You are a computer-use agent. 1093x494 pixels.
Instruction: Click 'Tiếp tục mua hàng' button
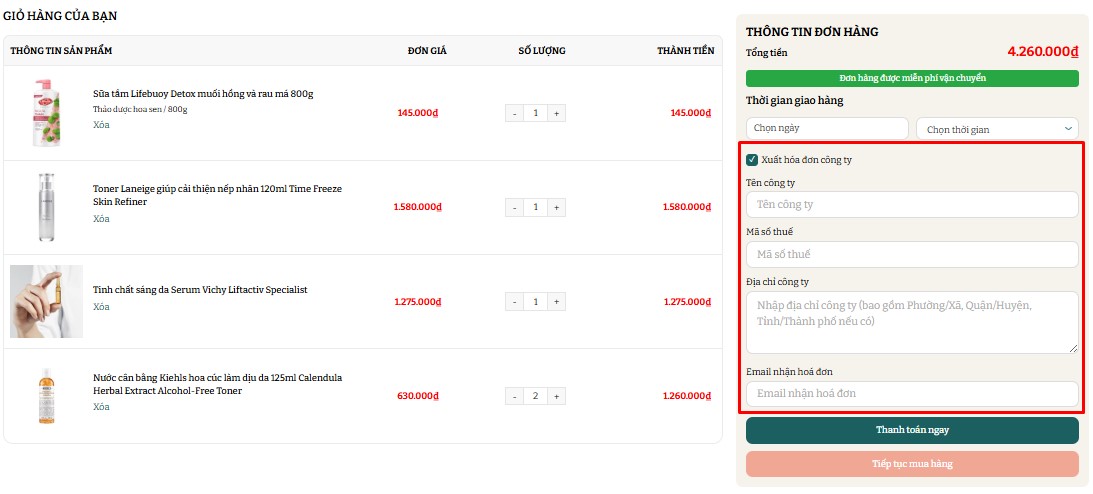(x=912, y=464)
